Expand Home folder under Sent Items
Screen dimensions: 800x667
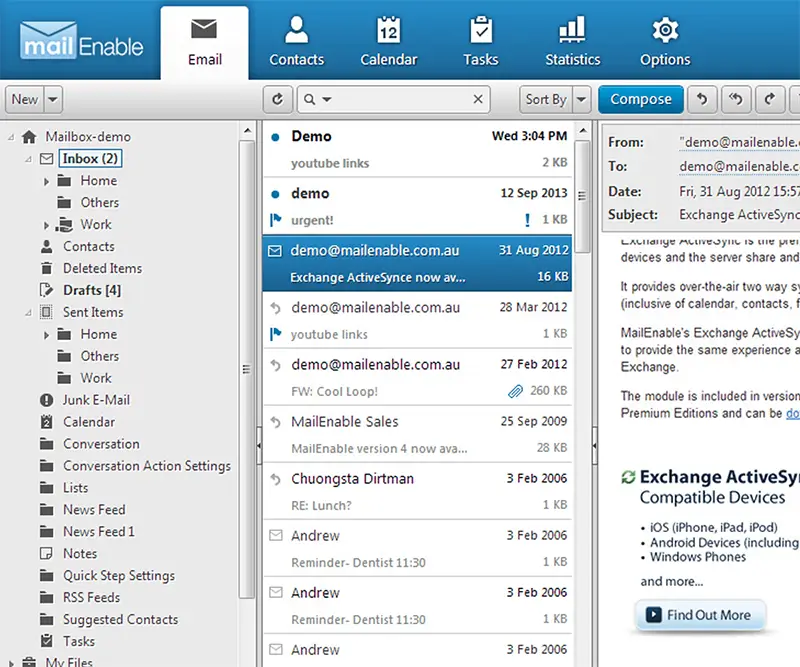point(46,335)
